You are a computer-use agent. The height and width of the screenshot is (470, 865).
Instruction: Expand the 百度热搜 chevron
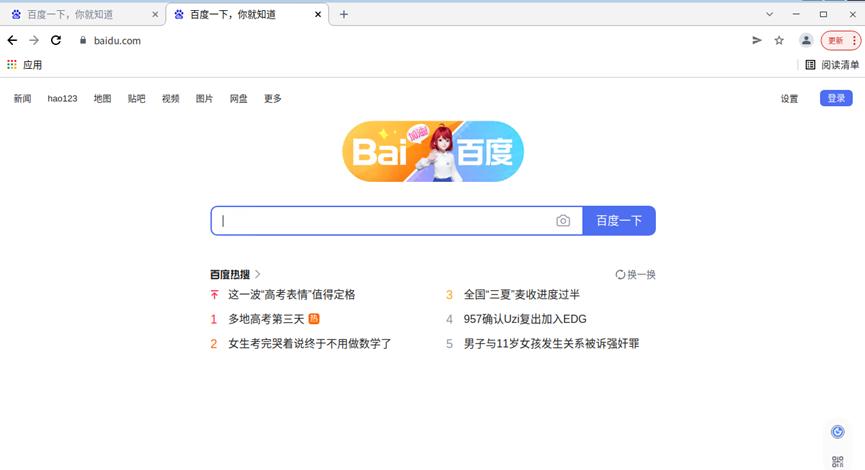point(258,274)
